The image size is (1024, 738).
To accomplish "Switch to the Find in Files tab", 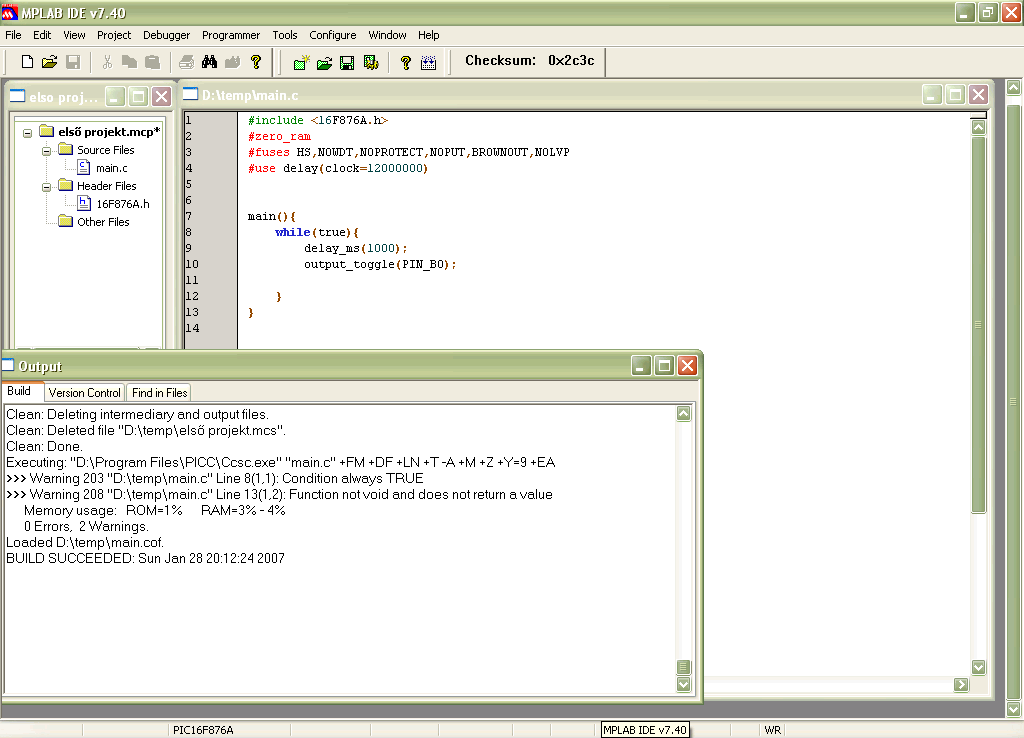I will click(160, 393).
